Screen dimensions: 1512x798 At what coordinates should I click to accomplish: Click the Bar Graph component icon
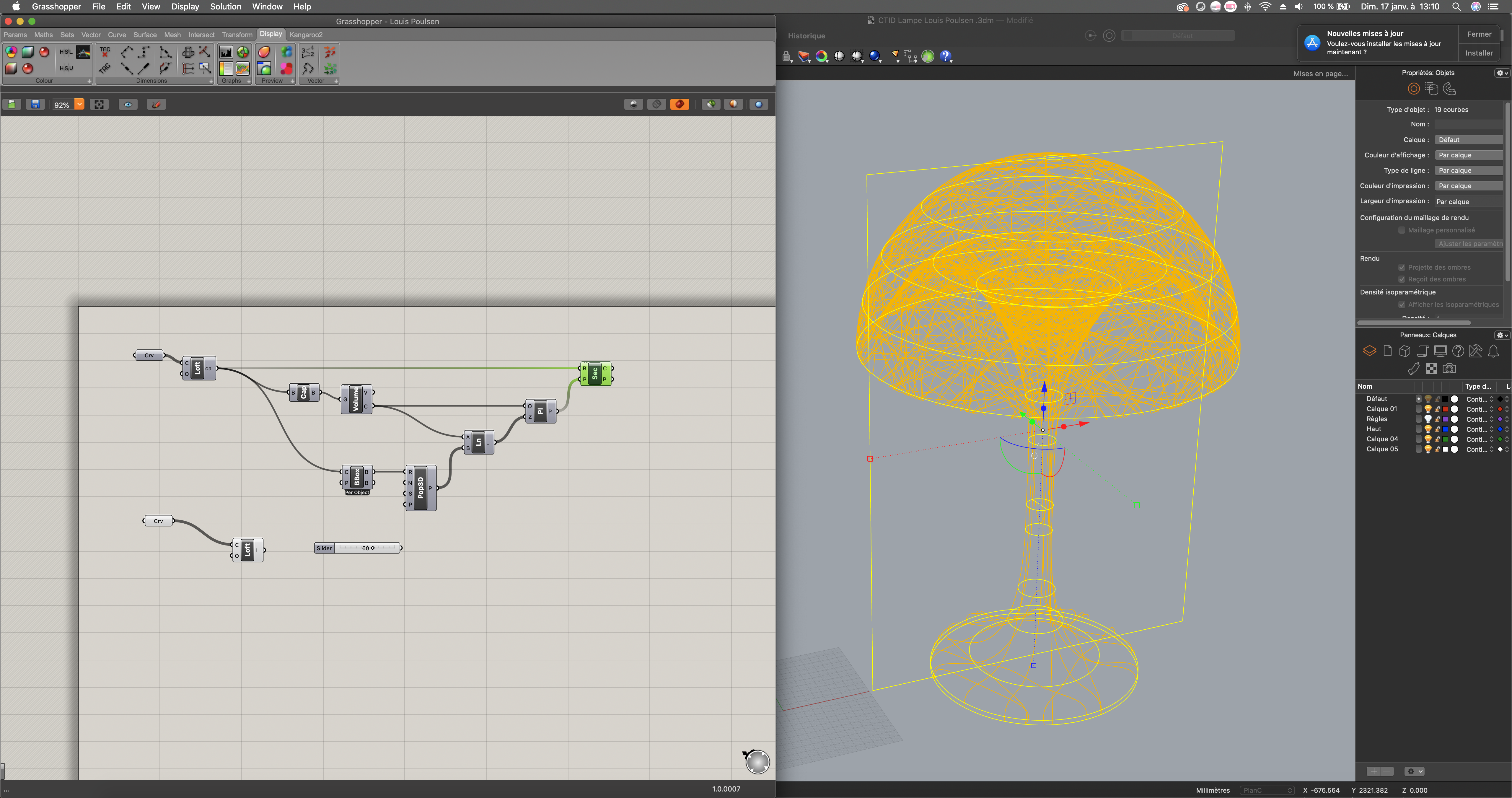[x=226, y=52]
